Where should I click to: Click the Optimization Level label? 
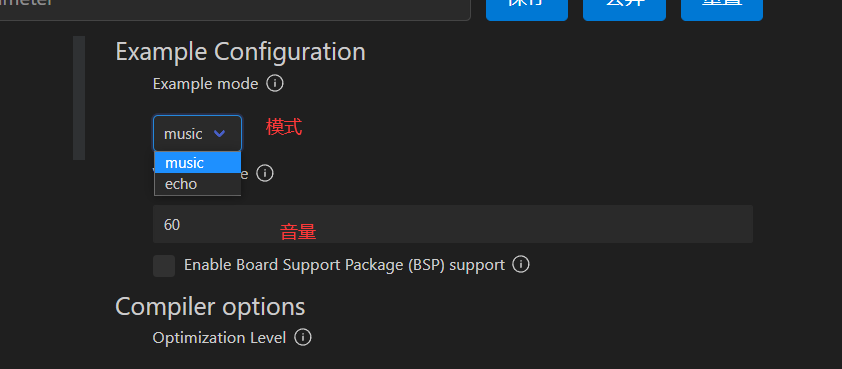pyautogui.click(x=220, y=337)
